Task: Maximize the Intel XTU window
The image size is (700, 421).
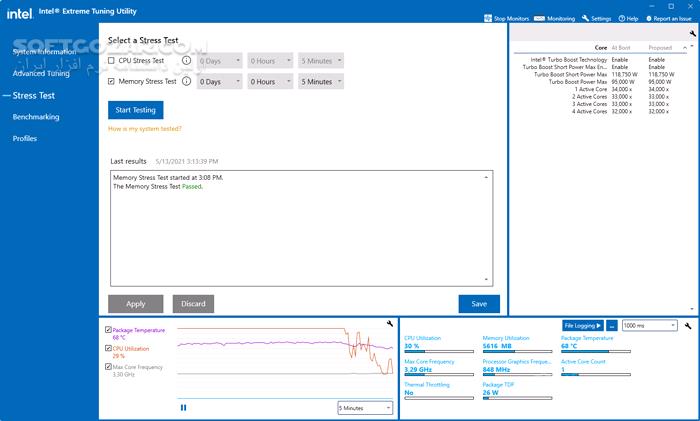Action: coord(671,6)
